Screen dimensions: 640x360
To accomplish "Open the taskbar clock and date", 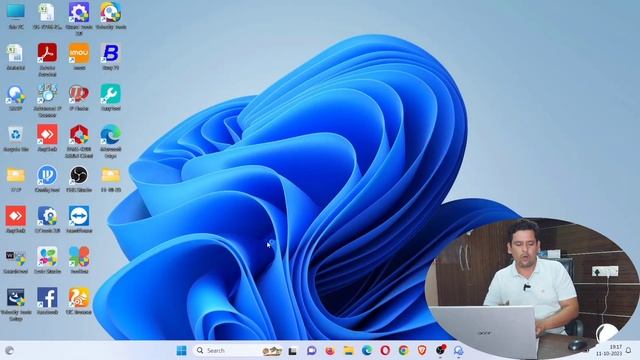I will pyautogui.click(x=610, y=350).
